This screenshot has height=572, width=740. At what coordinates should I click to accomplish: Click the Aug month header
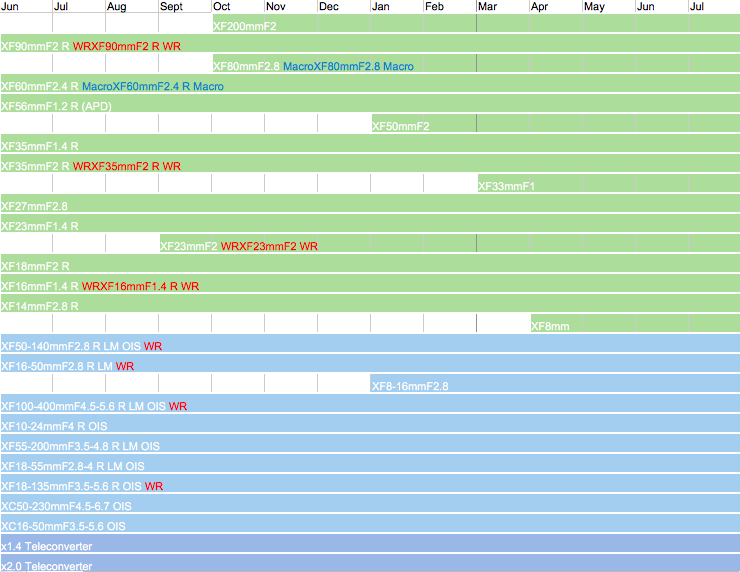click(117, 7)
